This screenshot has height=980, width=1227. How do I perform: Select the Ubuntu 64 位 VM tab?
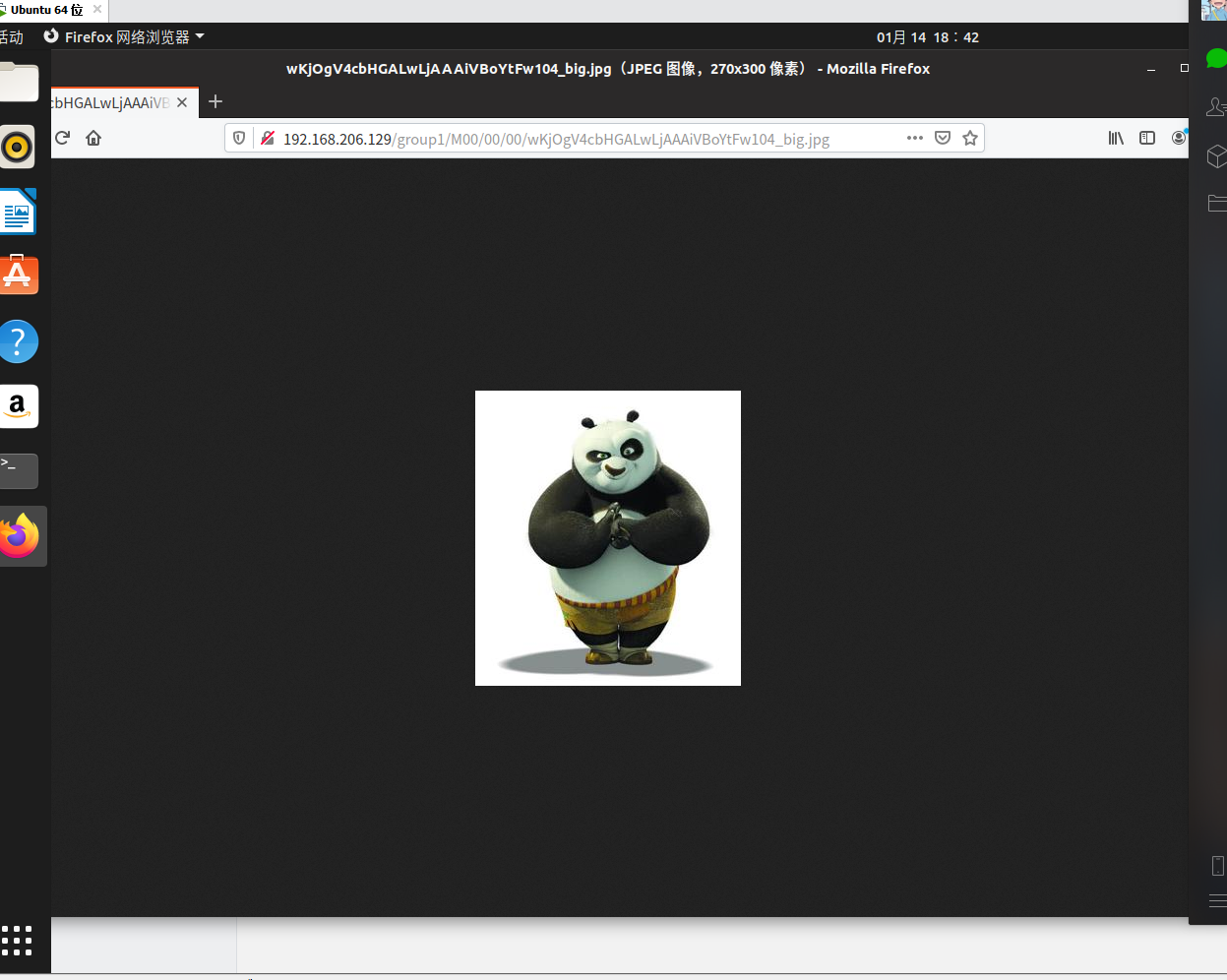pyautogui.click(x=46, y=10)
